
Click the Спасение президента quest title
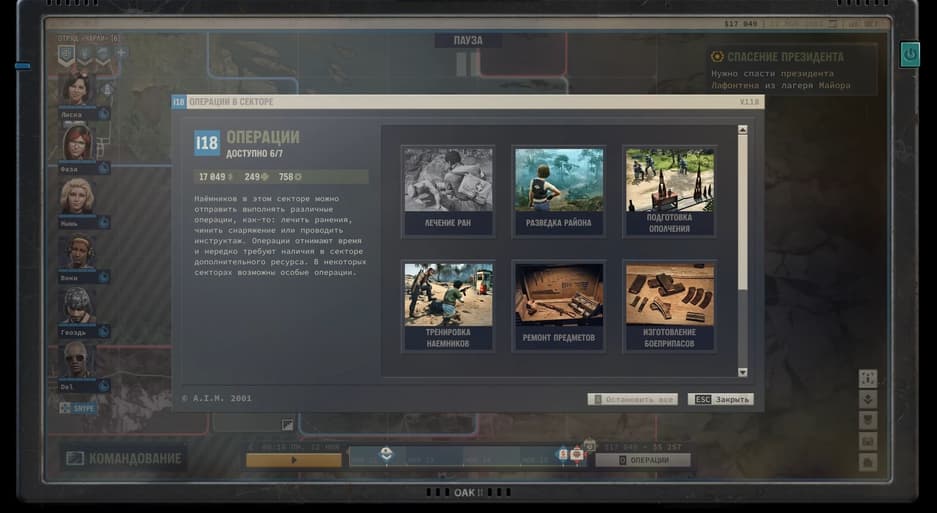tap(785, 57)
